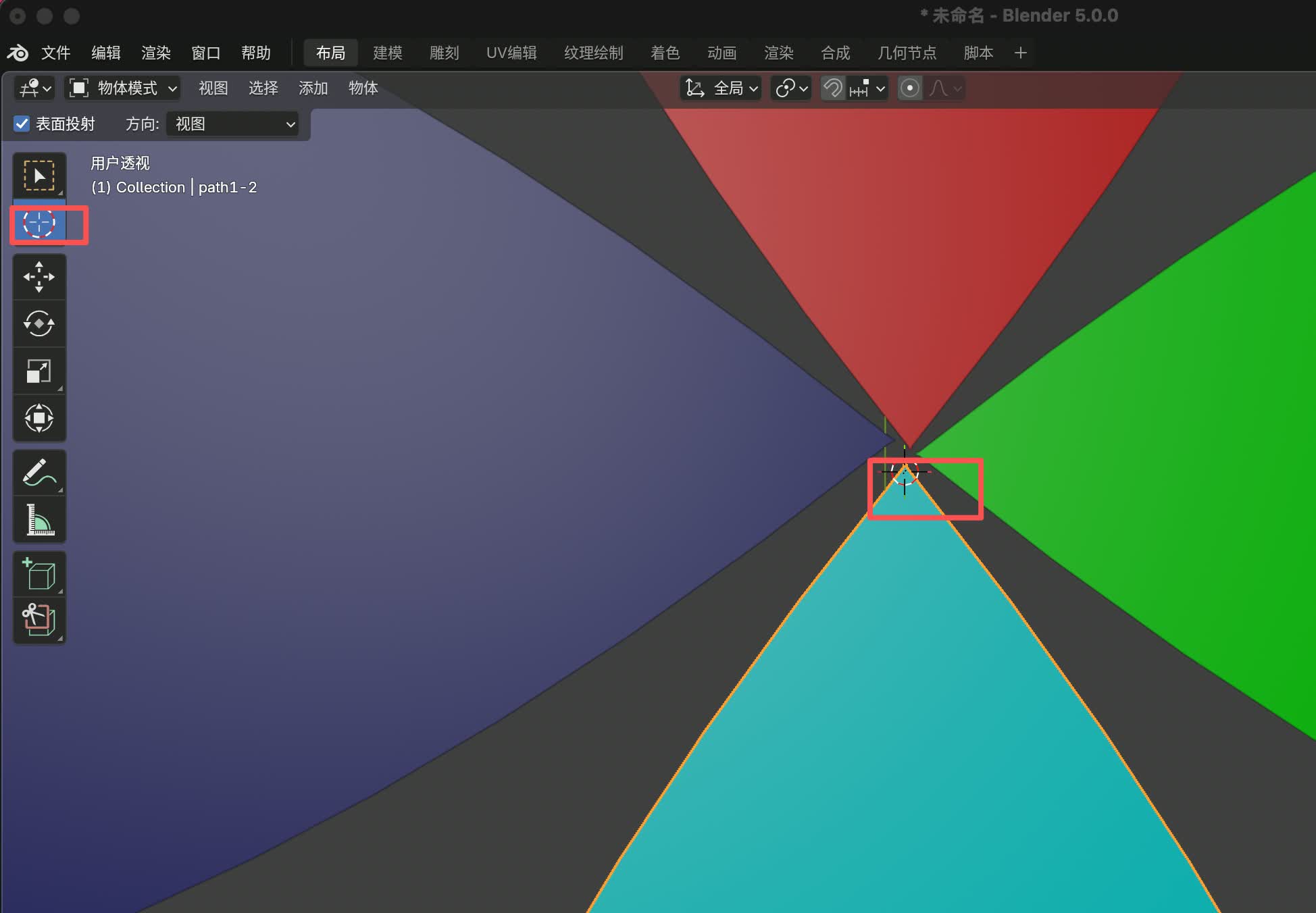Viewport: 1316px width, 913px height.
Task: Open the pivot point dropdown
Action: point(790,88)
